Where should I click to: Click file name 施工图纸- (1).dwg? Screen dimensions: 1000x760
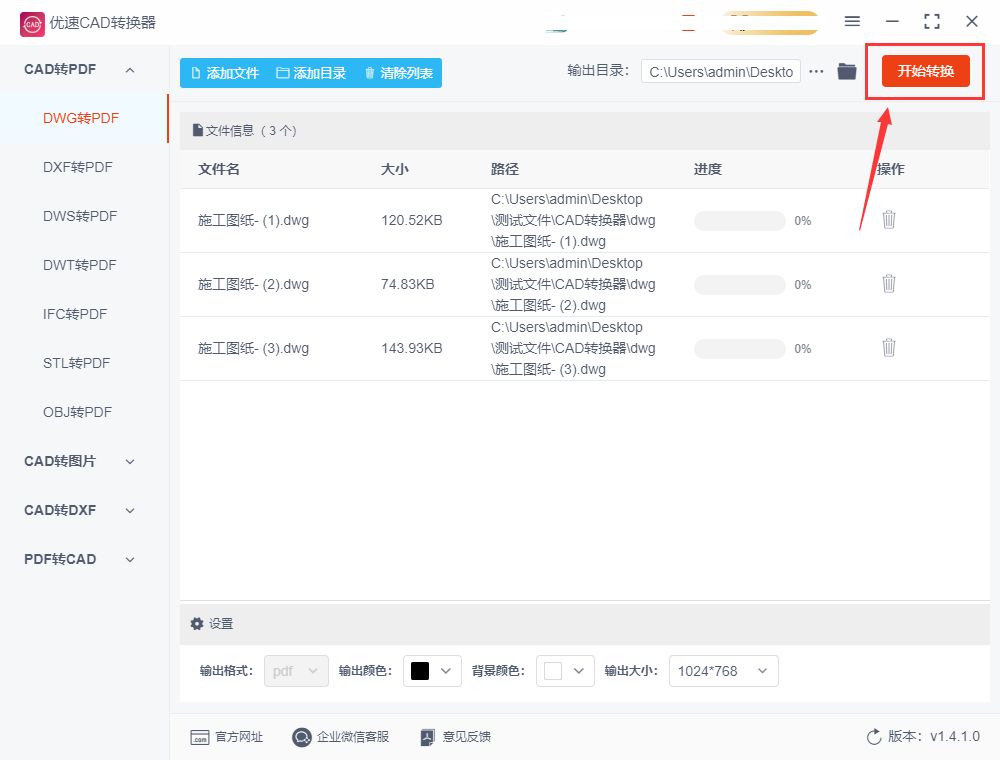[253, 221]
